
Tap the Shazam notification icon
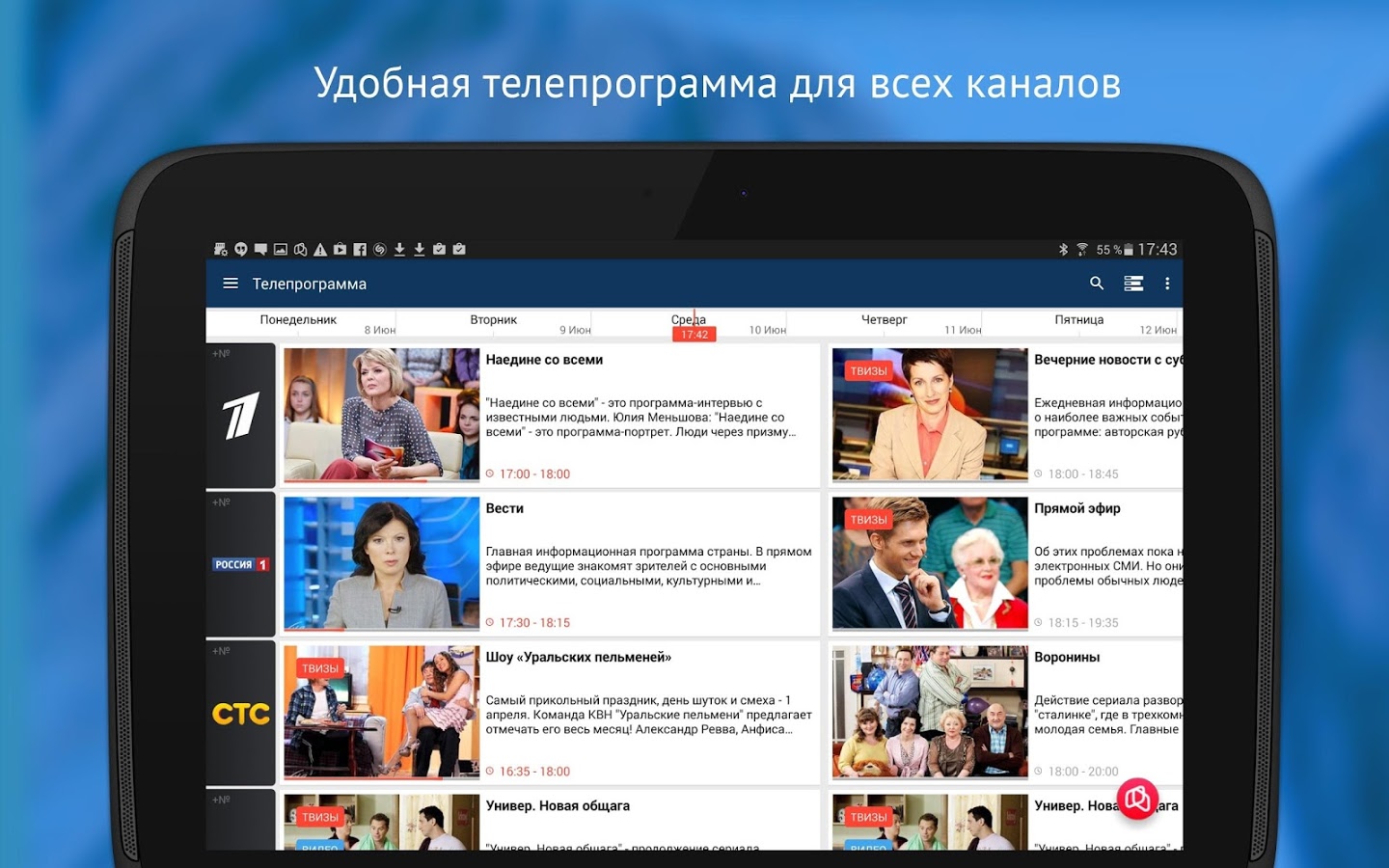[x=380, y=249]
